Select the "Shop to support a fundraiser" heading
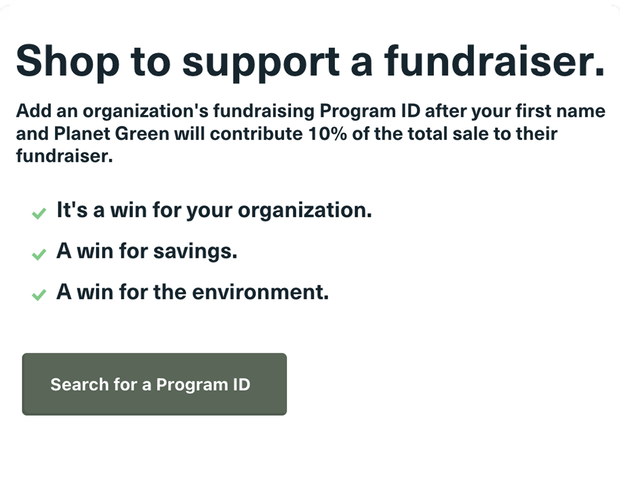Screen dimensions: 620x502 click(x=310, y=61)
